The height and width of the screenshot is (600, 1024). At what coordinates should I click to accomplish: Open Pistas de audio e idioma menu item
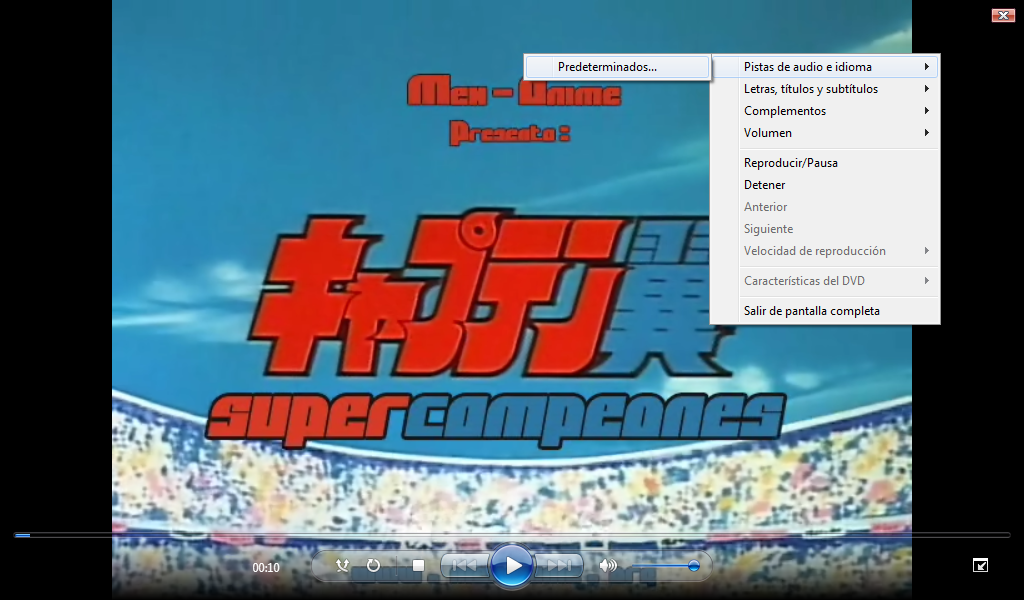click(x=825, y=67)
